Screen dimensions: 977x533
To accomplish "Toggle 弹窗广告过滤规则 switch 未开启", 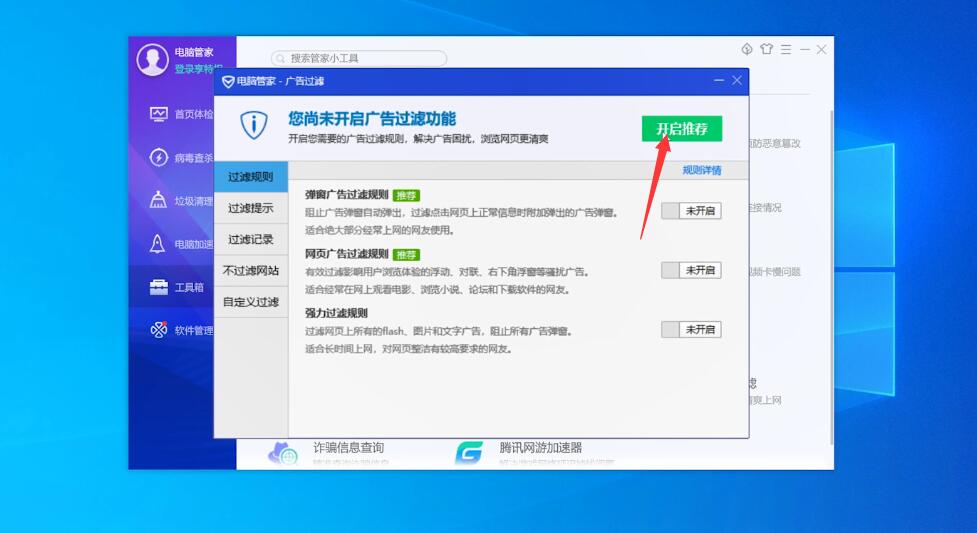I will (x=691, y=211).
